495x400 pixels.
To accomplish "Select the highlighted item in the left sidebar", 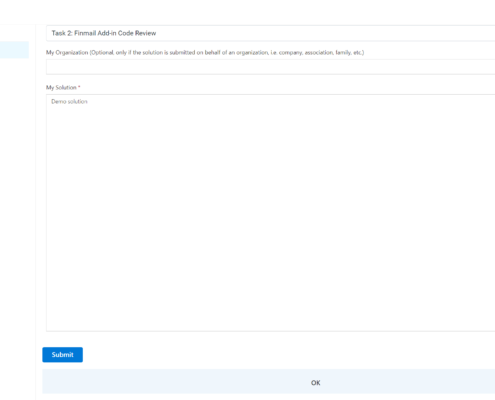I will coord(14,50).
